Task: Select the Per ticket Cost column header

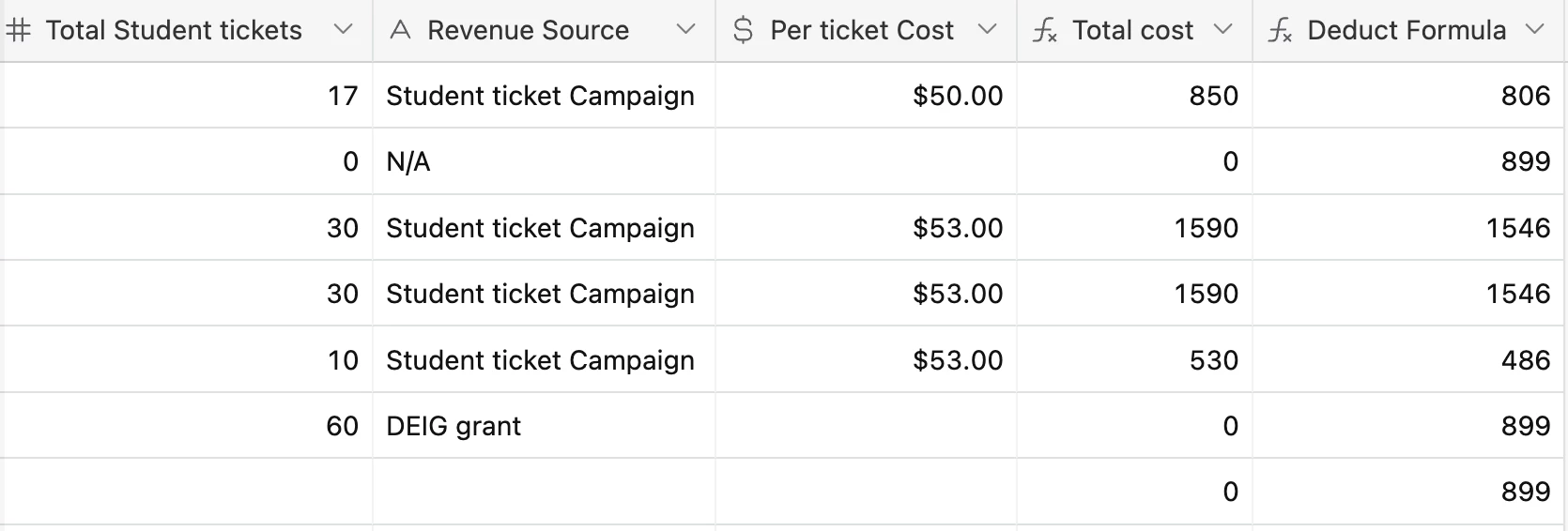Action: tap(861, 31)
